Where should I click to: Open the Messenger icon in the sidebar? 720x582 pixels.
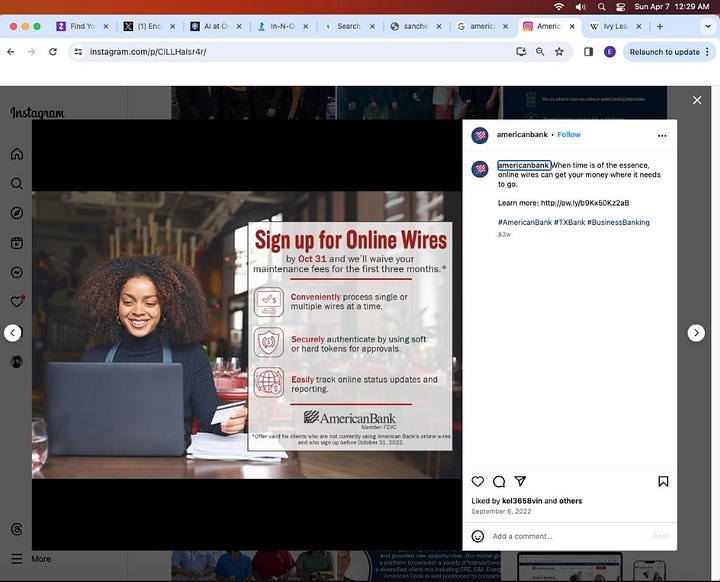point(17,272)
